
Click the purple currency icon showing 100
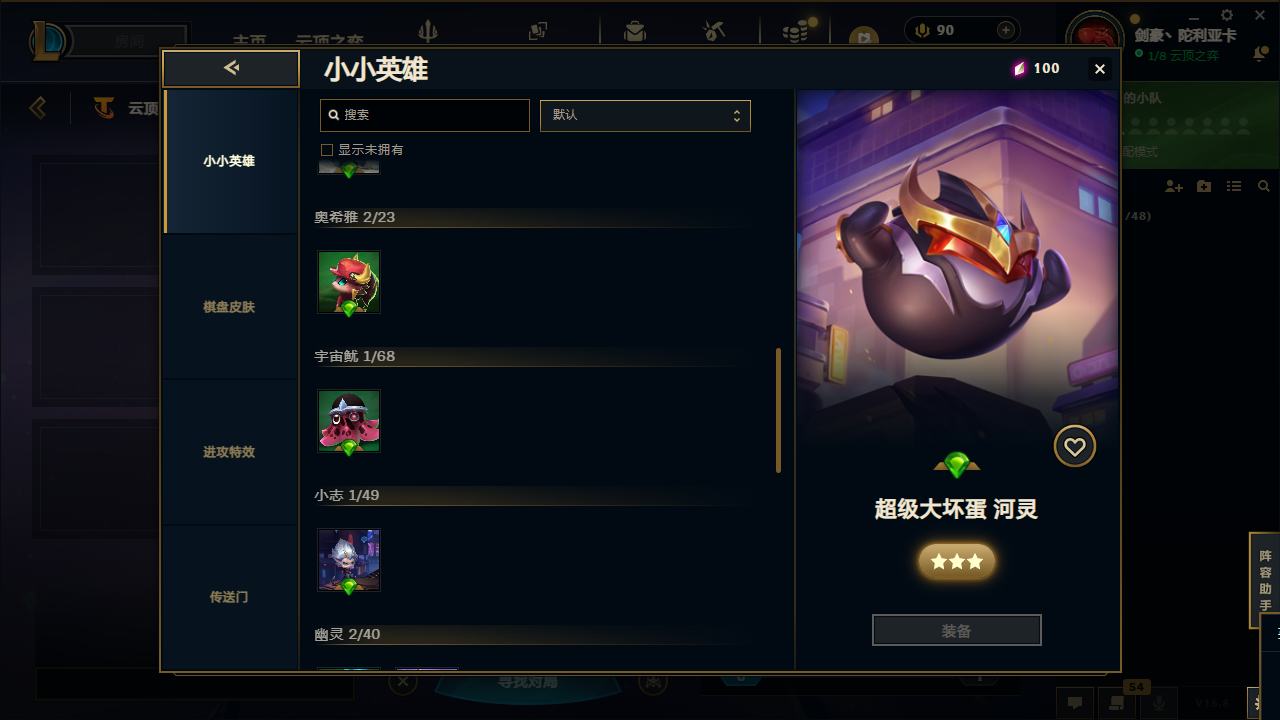[1020, 69]
